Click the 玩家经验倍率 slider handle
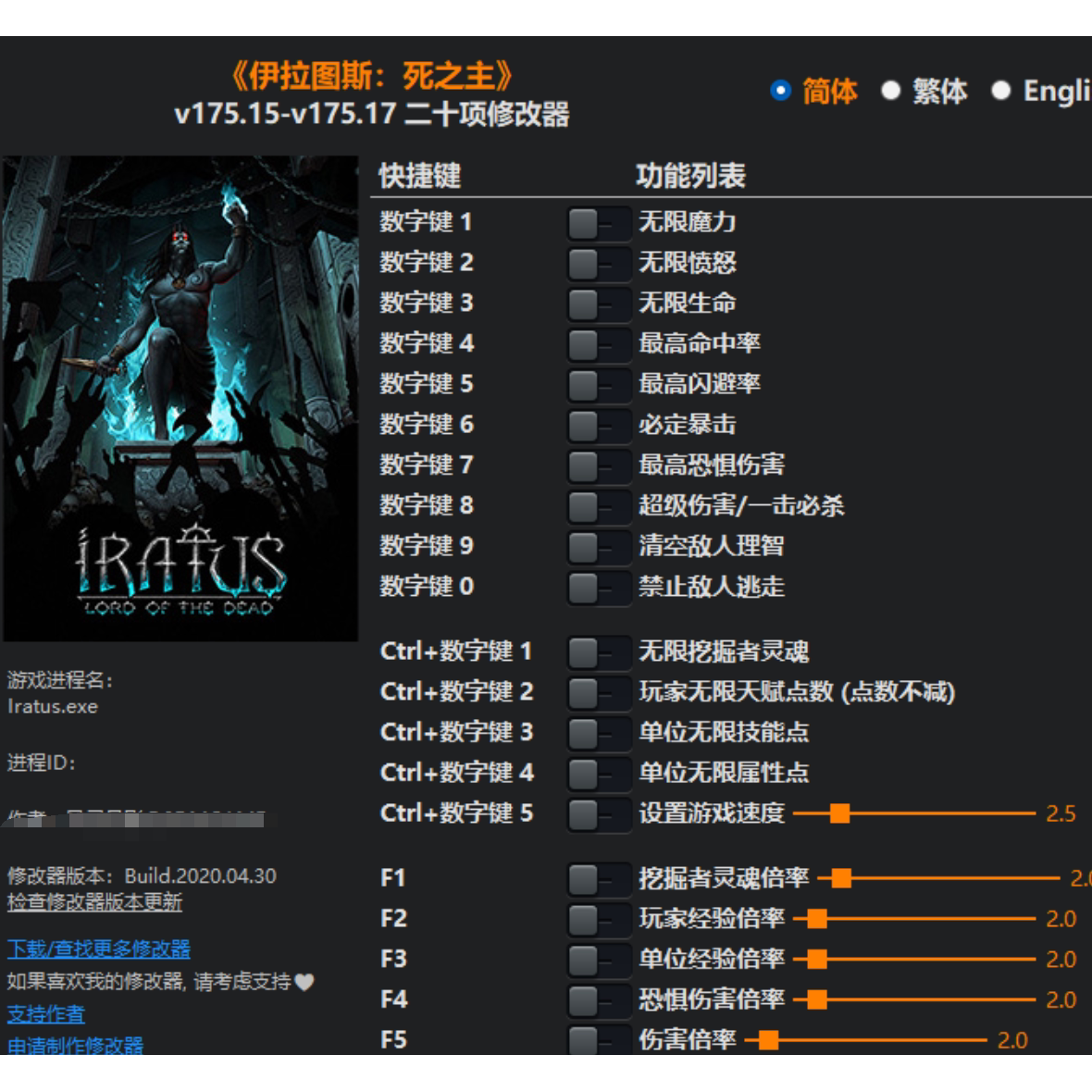 coord(817,919)
